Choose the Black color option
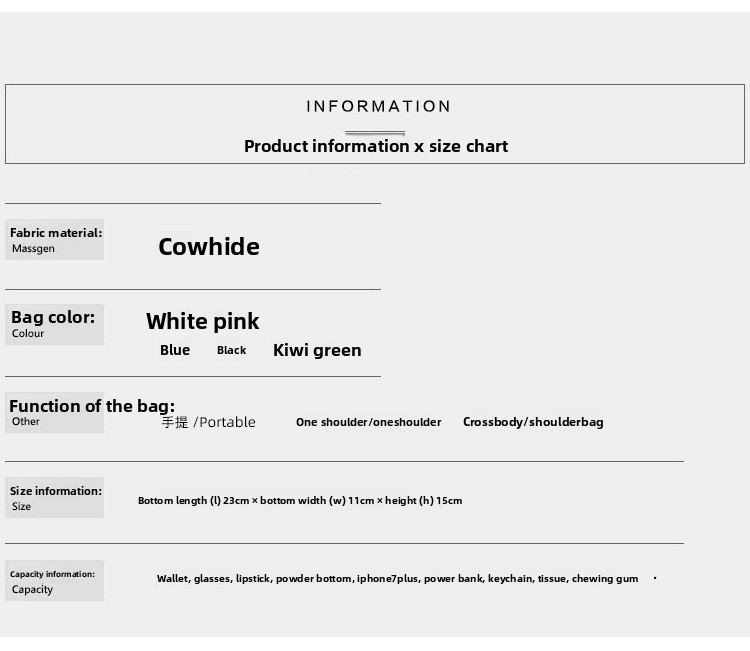 point(232,350)
